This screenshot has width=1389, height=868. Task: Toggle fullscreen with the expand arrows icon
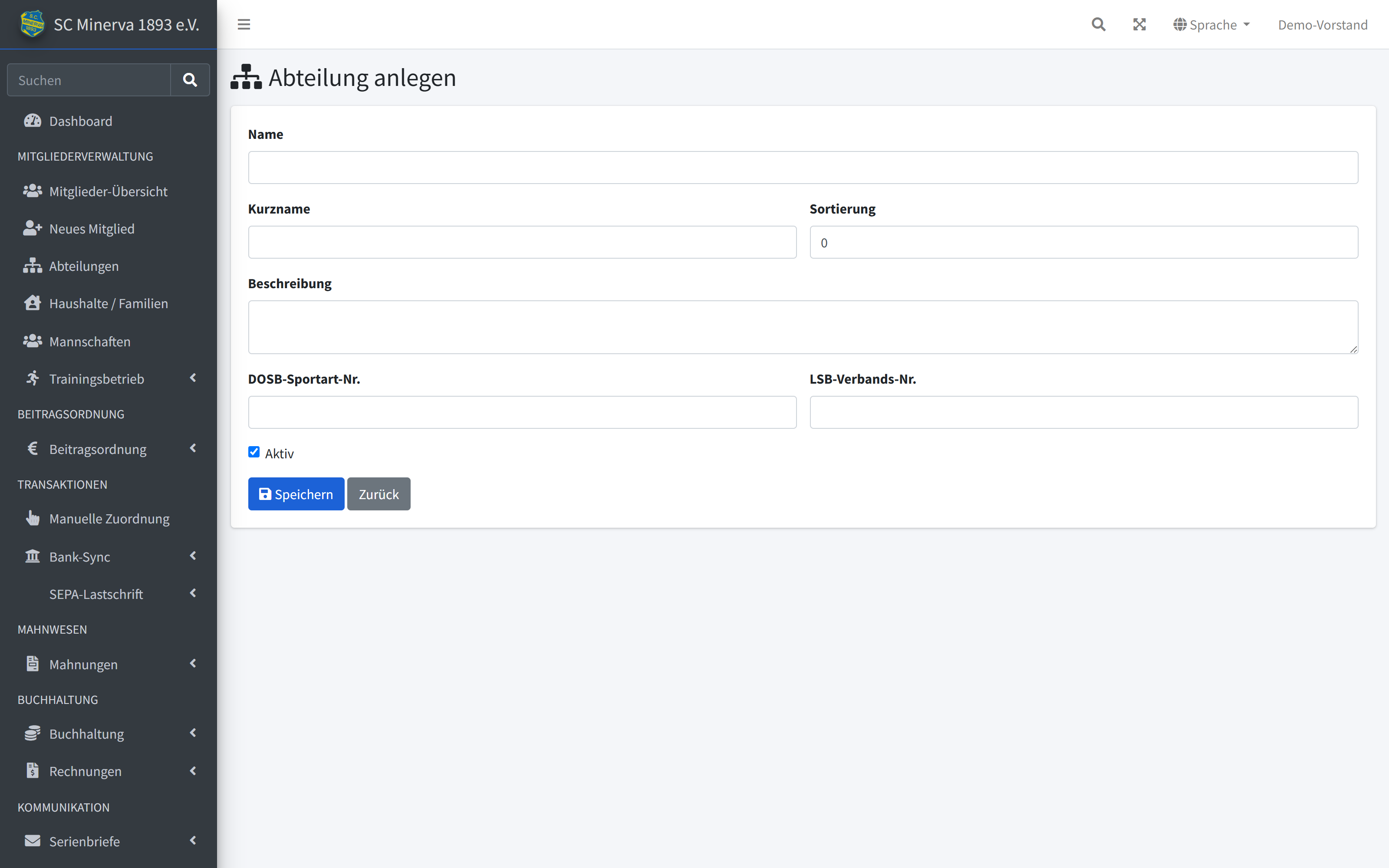point(1139,25)
